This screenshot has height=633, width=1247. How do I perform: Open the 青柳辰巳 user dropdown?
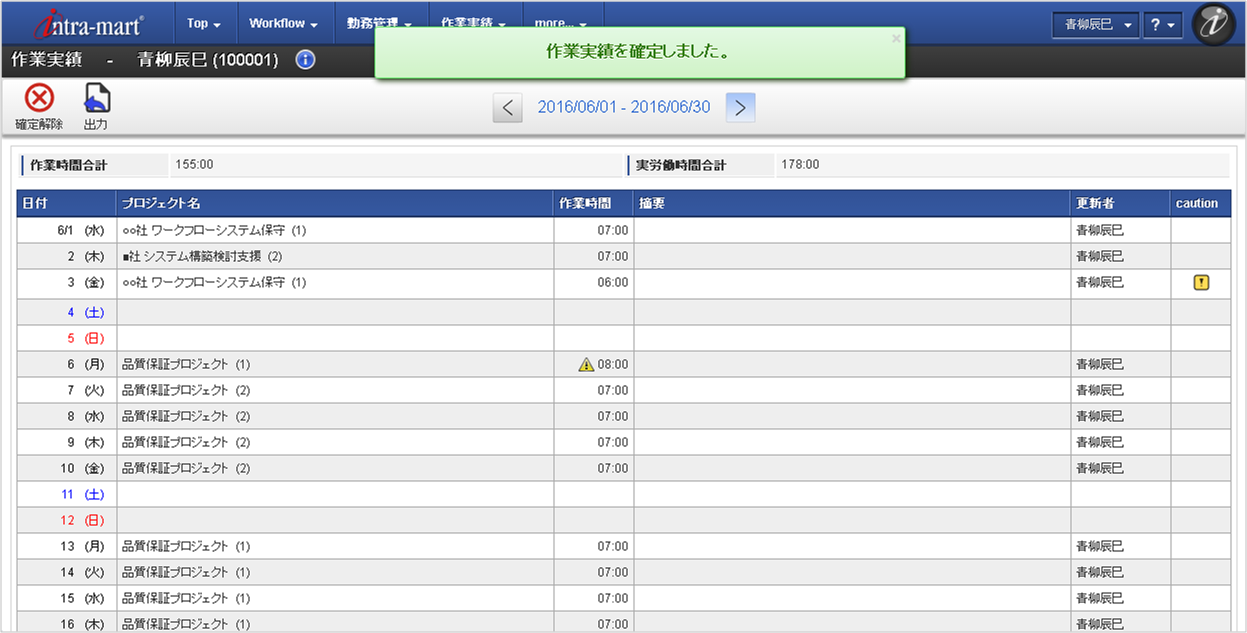click(1095, 25)
